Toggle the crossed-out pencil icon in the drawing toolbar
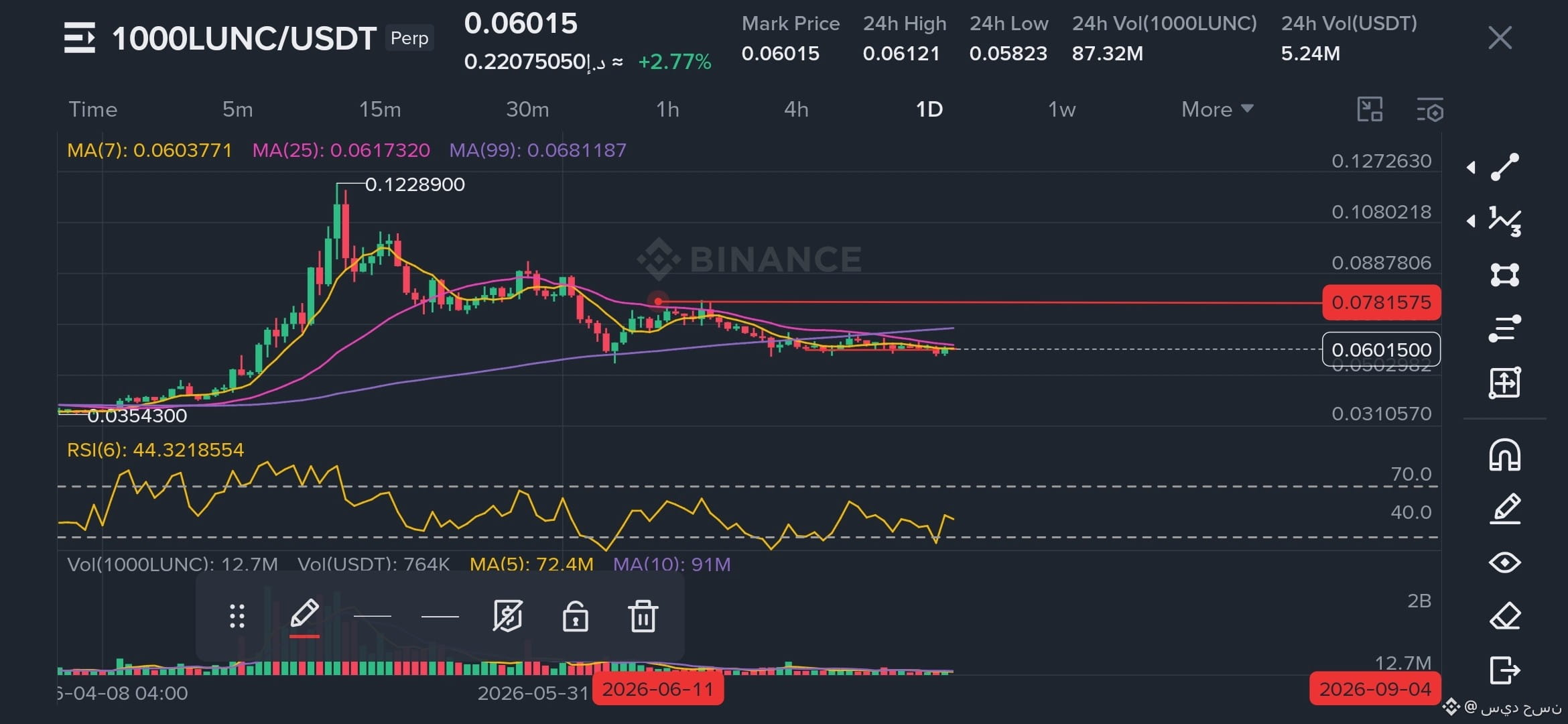Screen dimensions: 1568x724 (507, 616)
